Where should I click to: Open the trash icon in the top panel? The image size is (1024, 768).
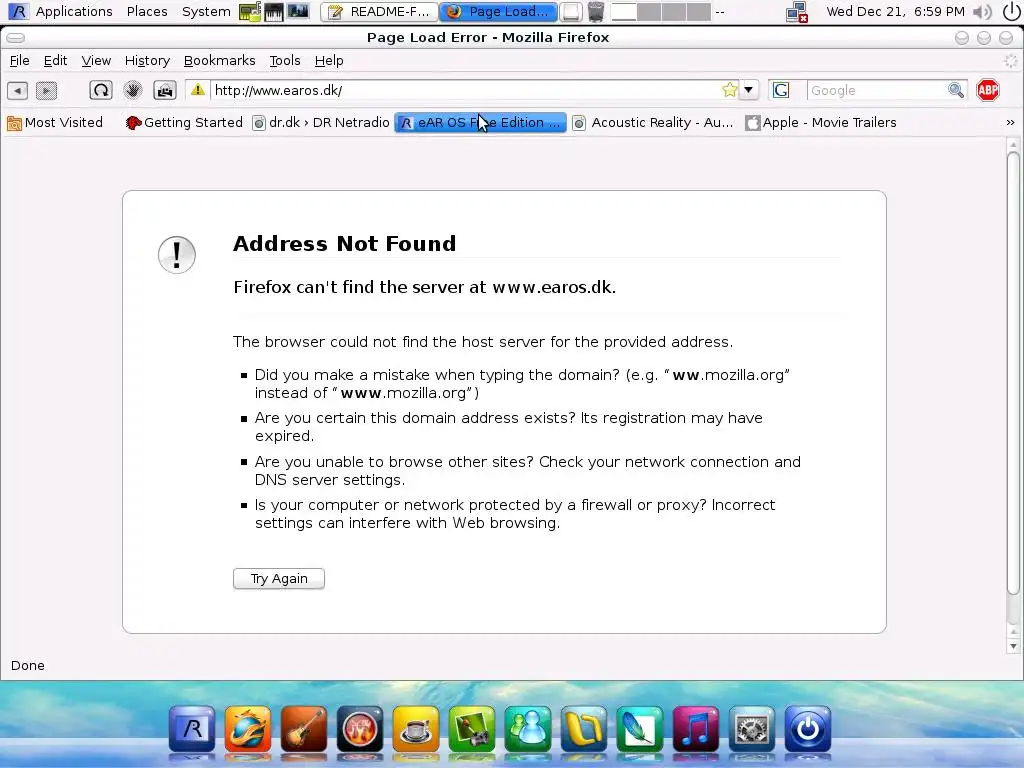[x=596, y=12]
